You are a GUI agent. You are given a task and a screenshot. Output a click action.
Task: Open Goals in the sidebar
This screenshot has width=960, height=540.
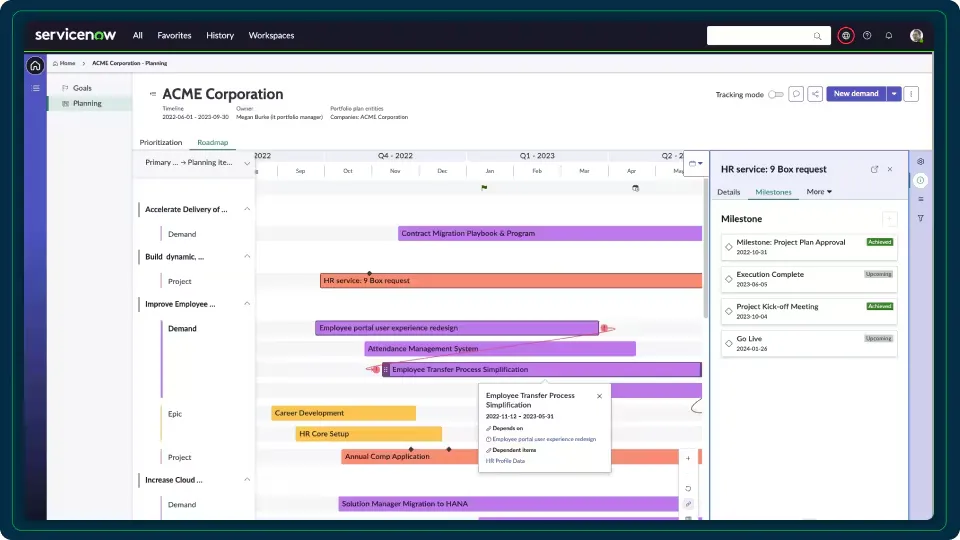click(82, 88)
